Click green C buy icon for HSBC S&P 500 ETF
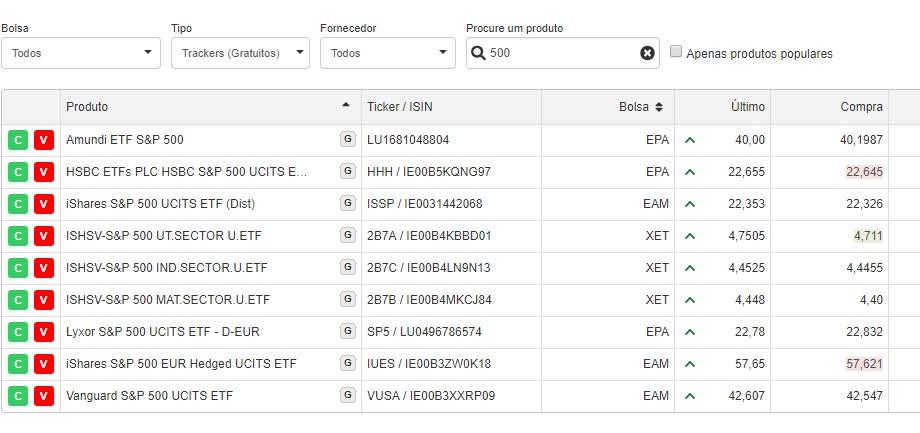 [18, 172]
